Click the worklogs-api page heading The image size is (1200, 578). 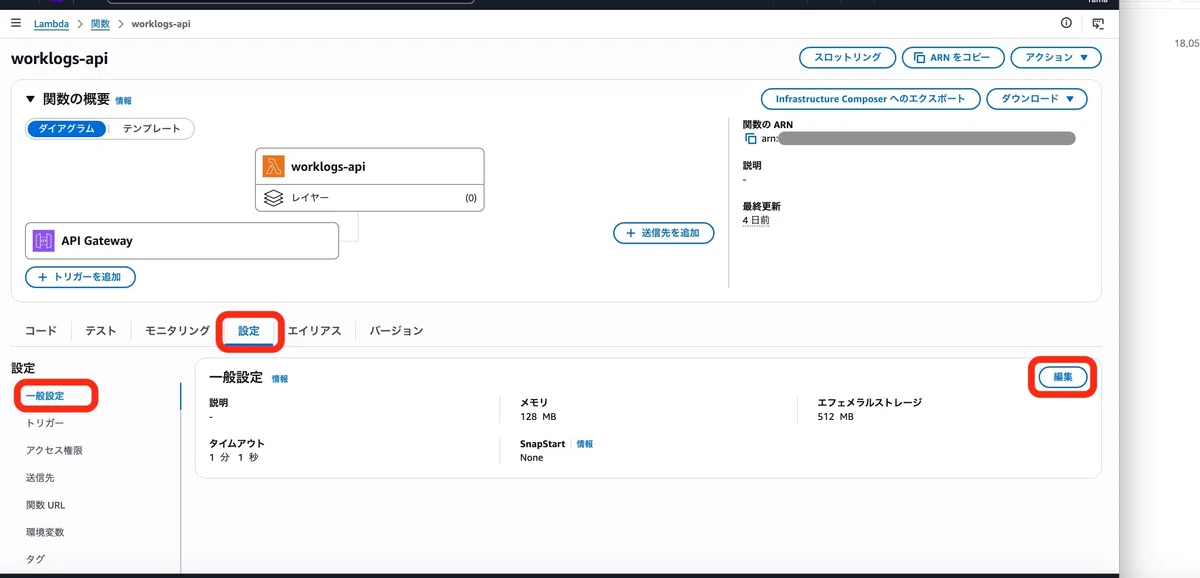tap(59, 58)
